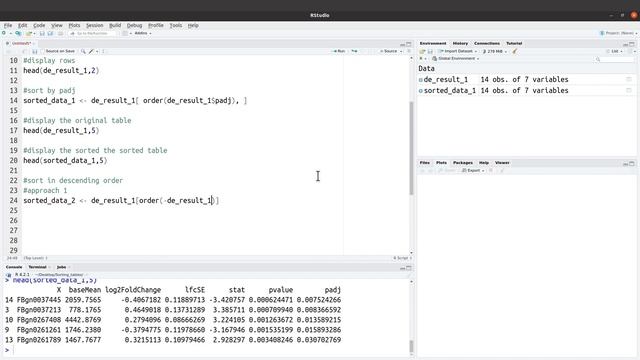Show document outline icon in editor
640x360 pixels.
coord(409,51)
